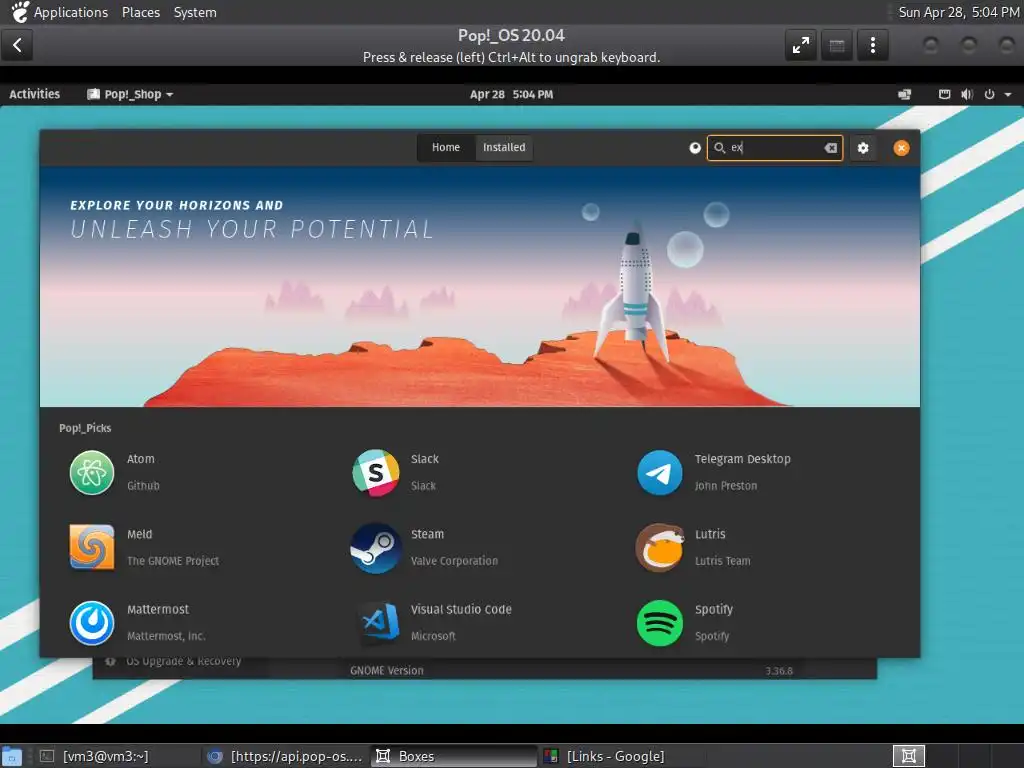Open Boxes three-dot menu
Viewport: 1024px width, 768px height.
tap(872, 45)
